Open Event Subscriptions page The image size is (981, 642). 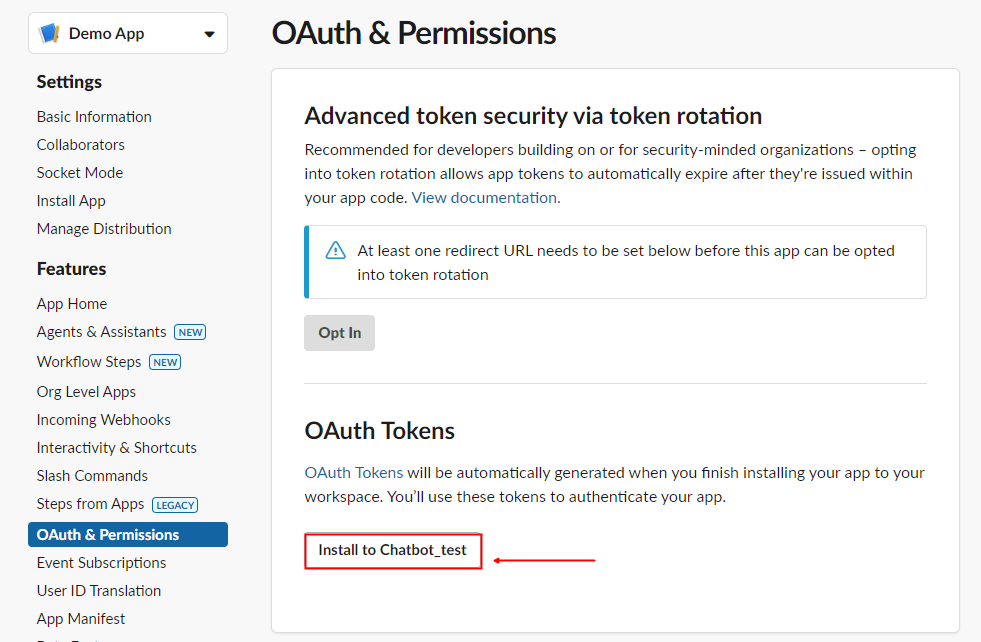102,563
